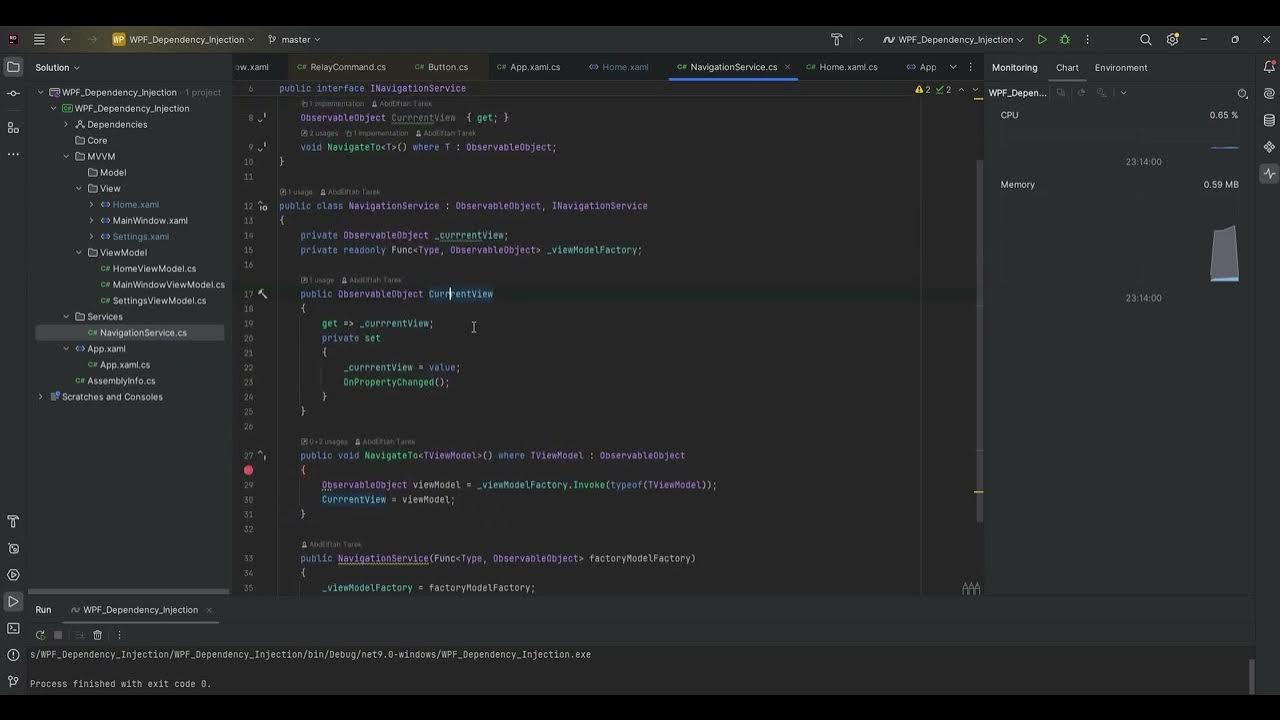Click the hammer quick-action on line 17
The image size is (1280, 720).
(262, 294)
